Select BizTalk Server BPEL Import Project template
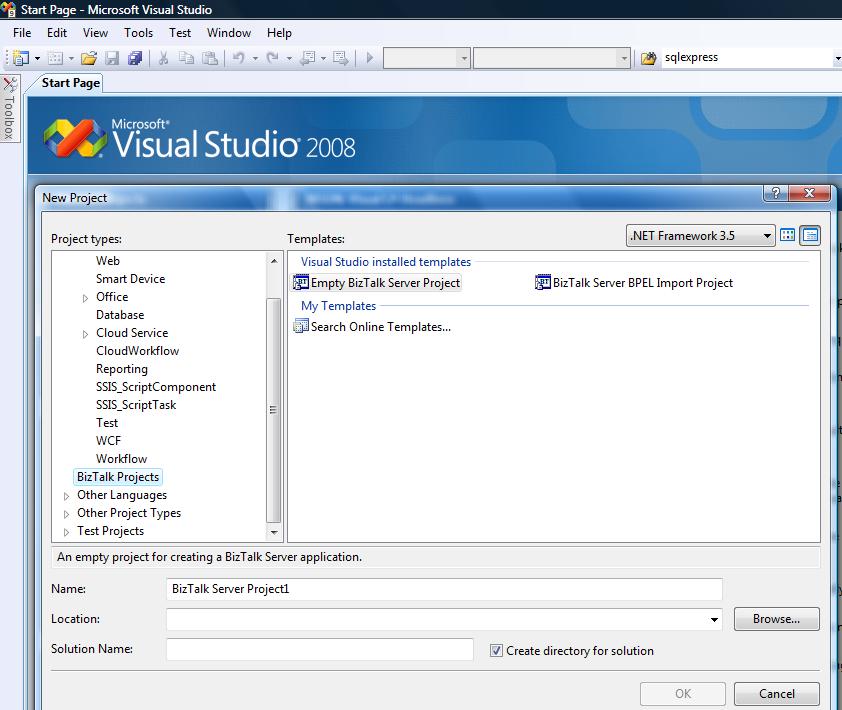Image resolution: width=842 pixels, height=710 pixels. [x=634, y=282]
